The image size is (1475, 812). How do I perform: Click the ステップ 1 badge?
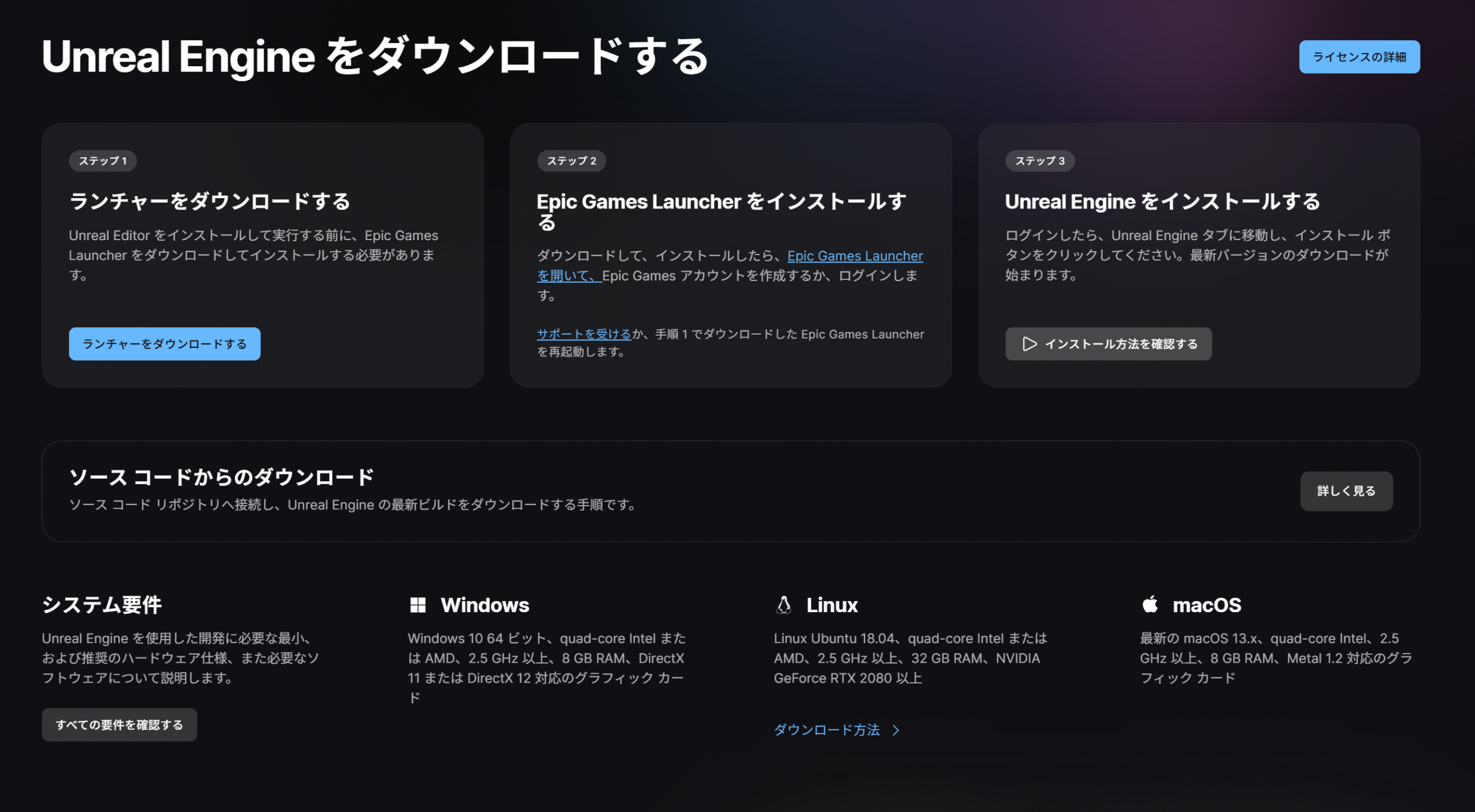click(x=103, y=161)
